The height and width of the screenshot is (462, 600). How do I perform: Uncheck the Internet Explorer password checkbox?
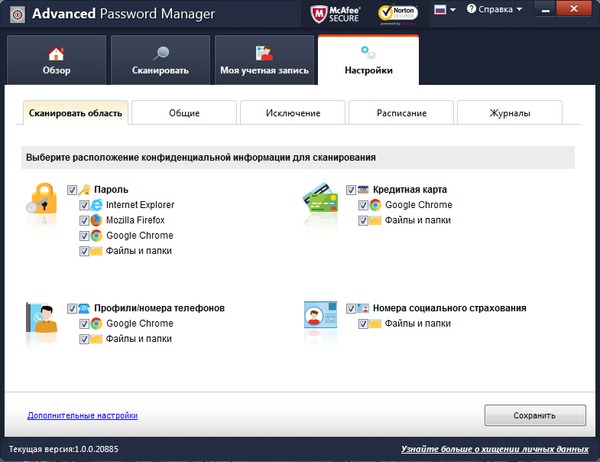(84, 205)
